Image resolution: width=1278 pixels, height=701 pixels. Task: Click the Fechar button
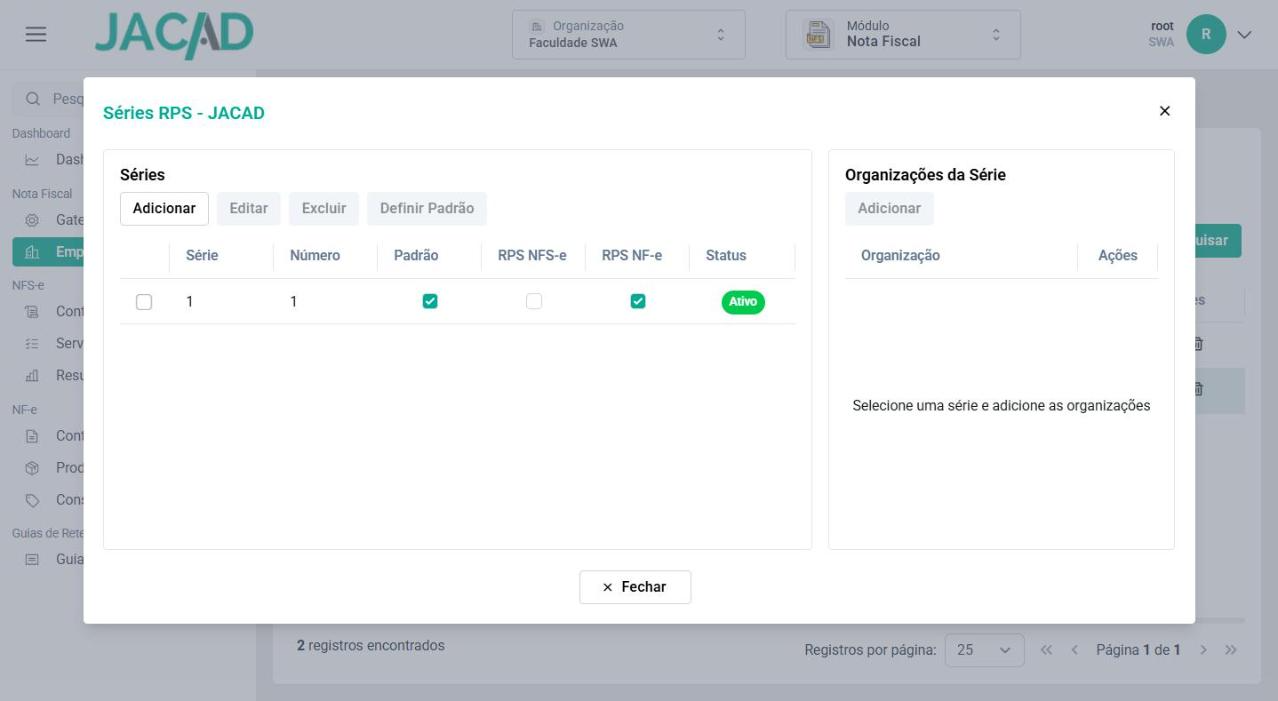click(x=635, y=587)
